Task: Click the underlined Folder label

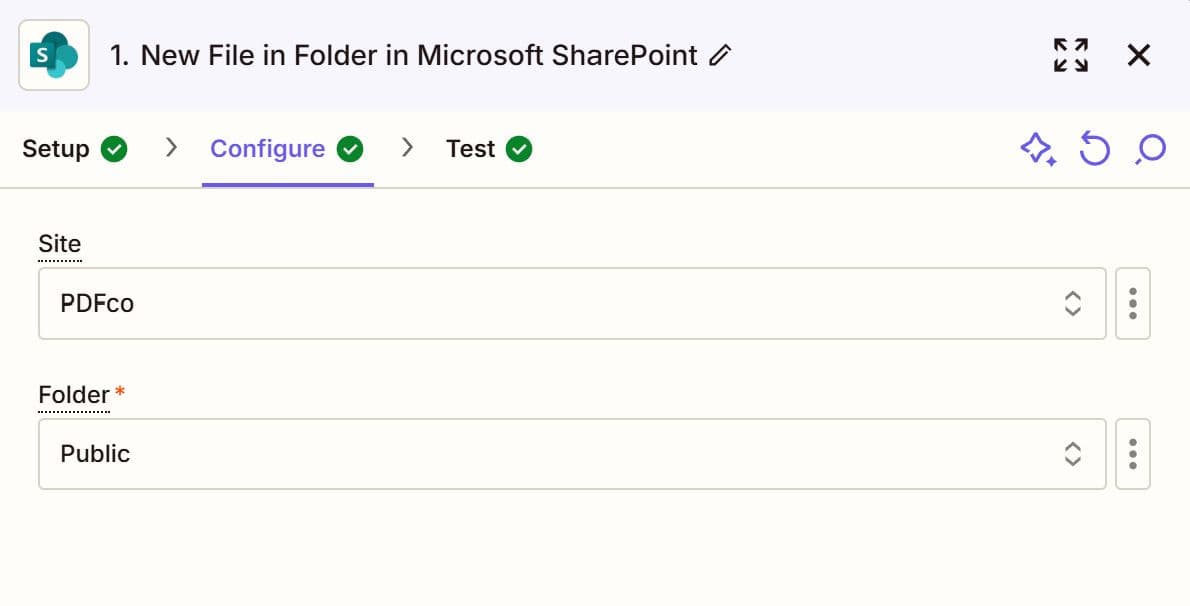Action: (72, 394)
